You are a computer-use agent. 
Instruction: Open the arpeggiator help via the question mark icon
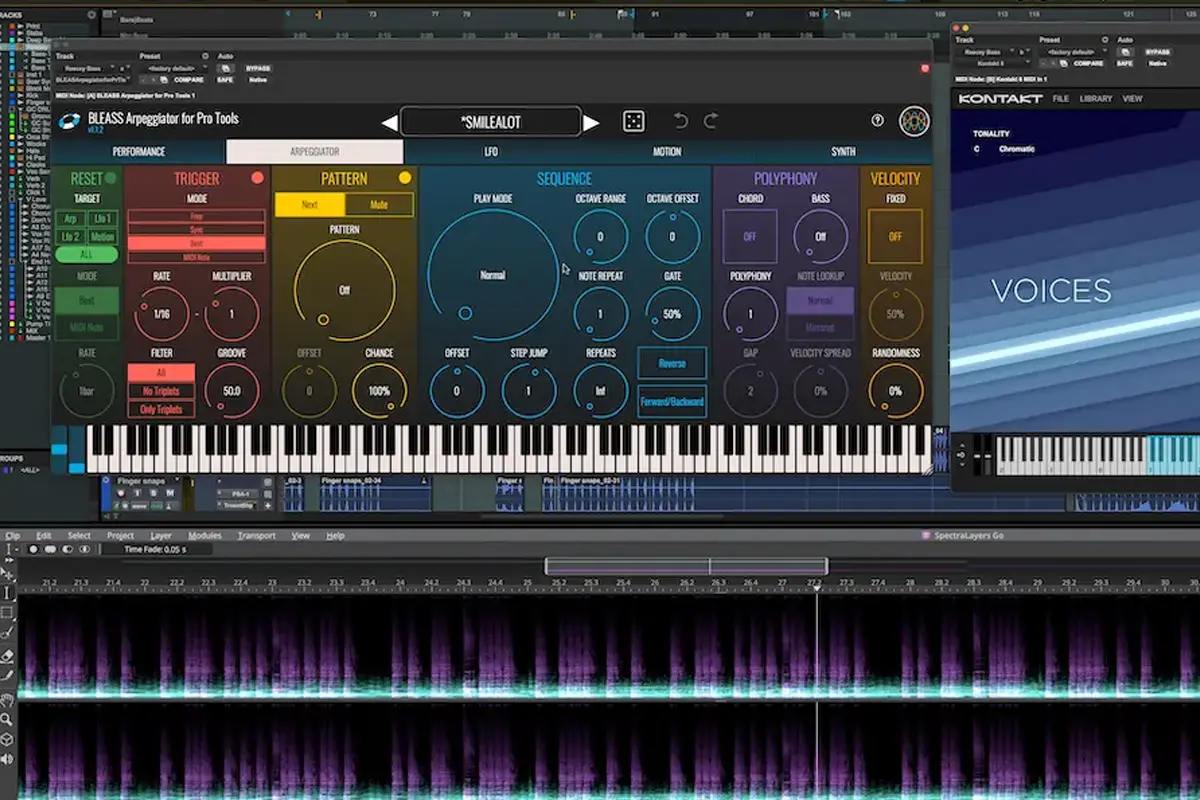[876, 120]
